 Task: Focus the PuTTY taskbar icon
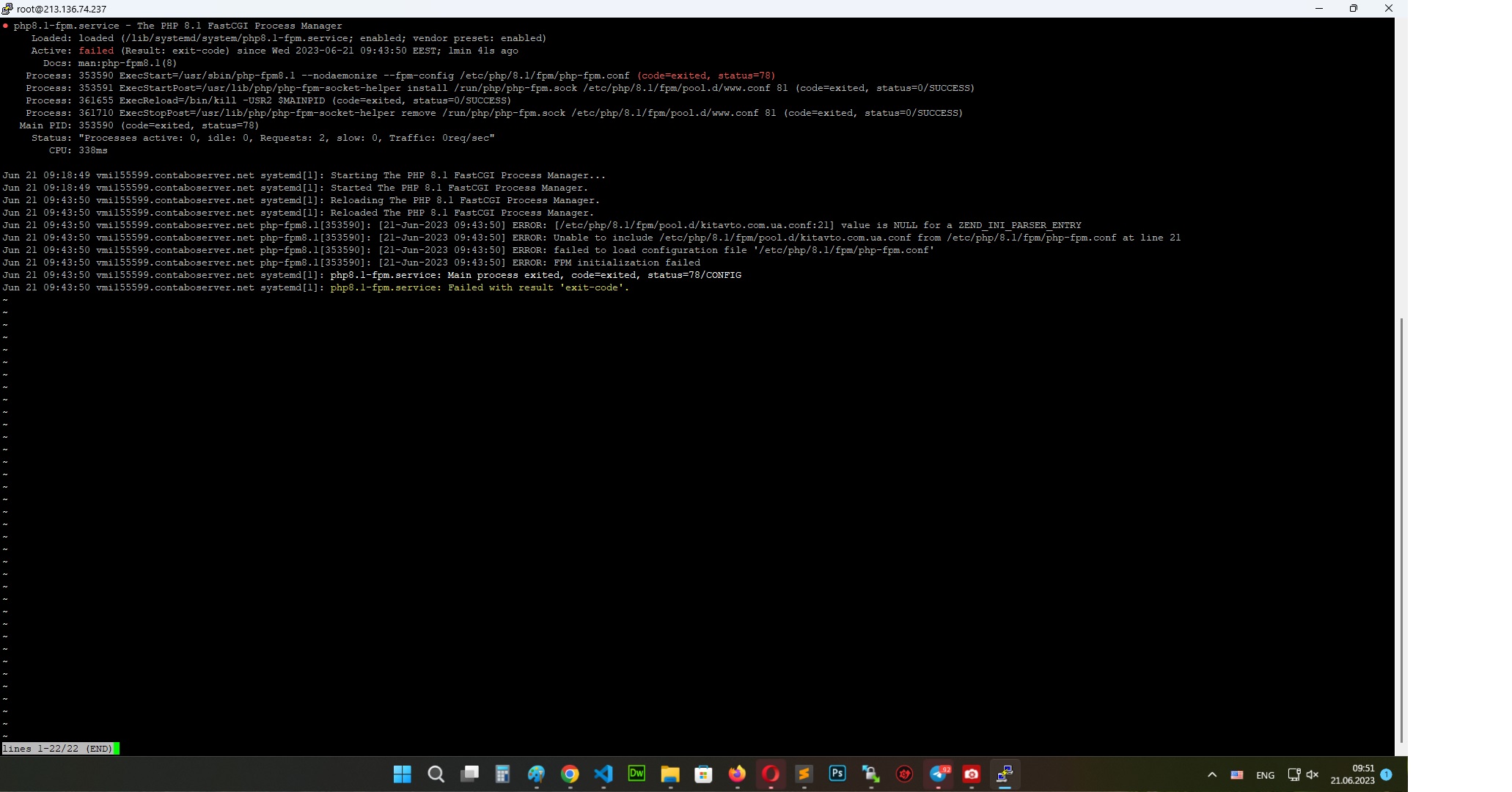[x=1005, y=774]
